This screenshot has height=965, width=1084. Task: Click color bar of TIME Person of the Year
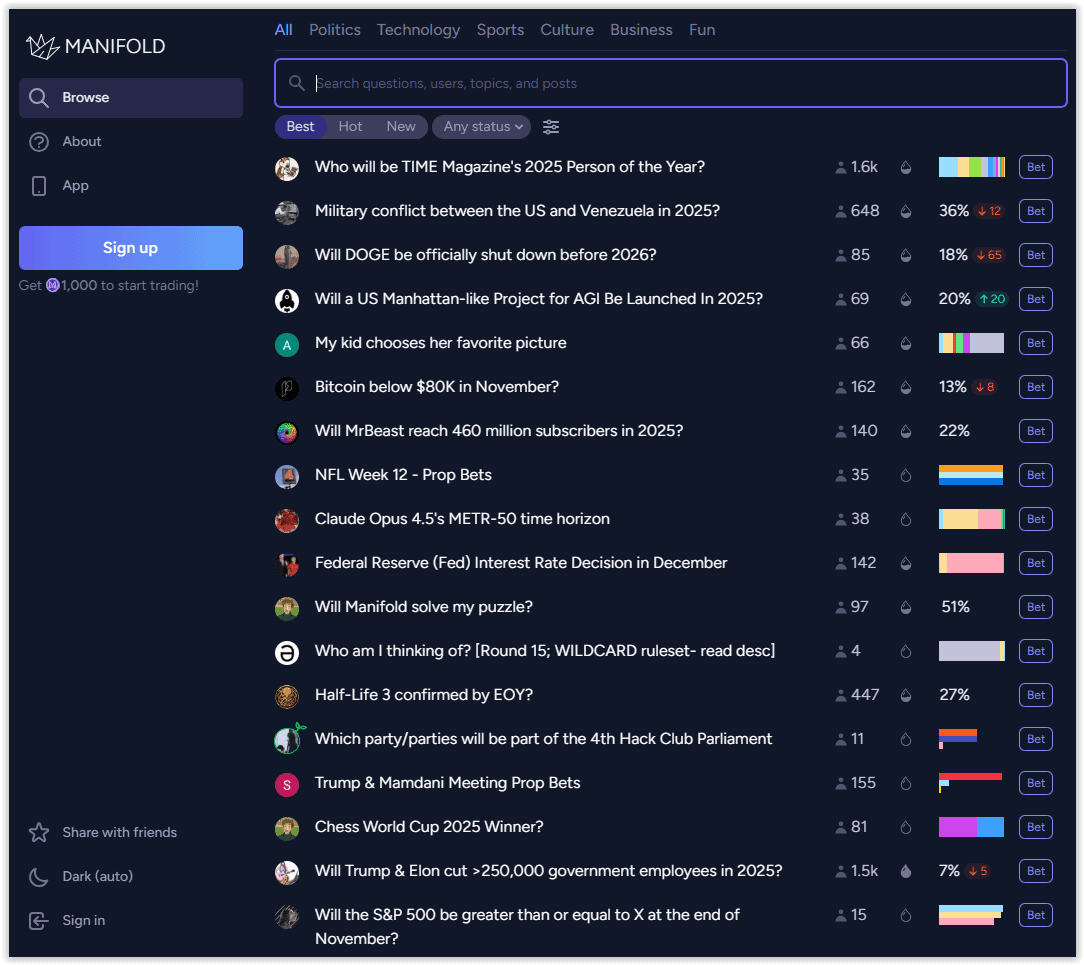[971, 167]
